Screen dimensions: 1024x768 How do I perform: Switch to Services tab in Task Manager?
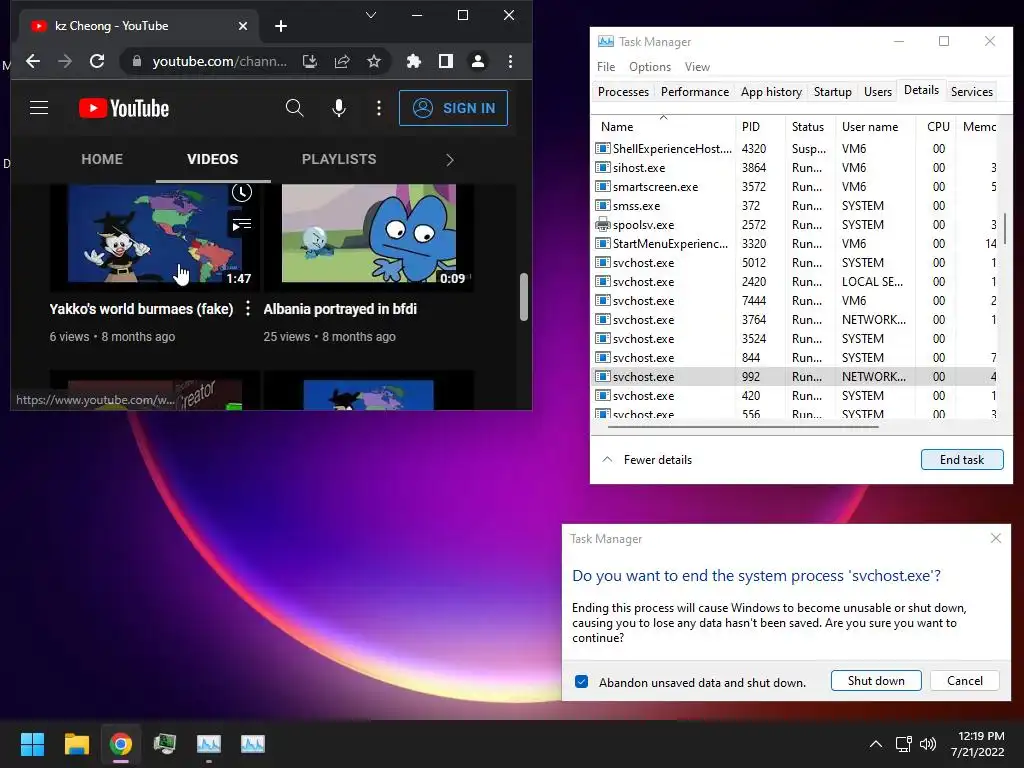tap(971, 92)
